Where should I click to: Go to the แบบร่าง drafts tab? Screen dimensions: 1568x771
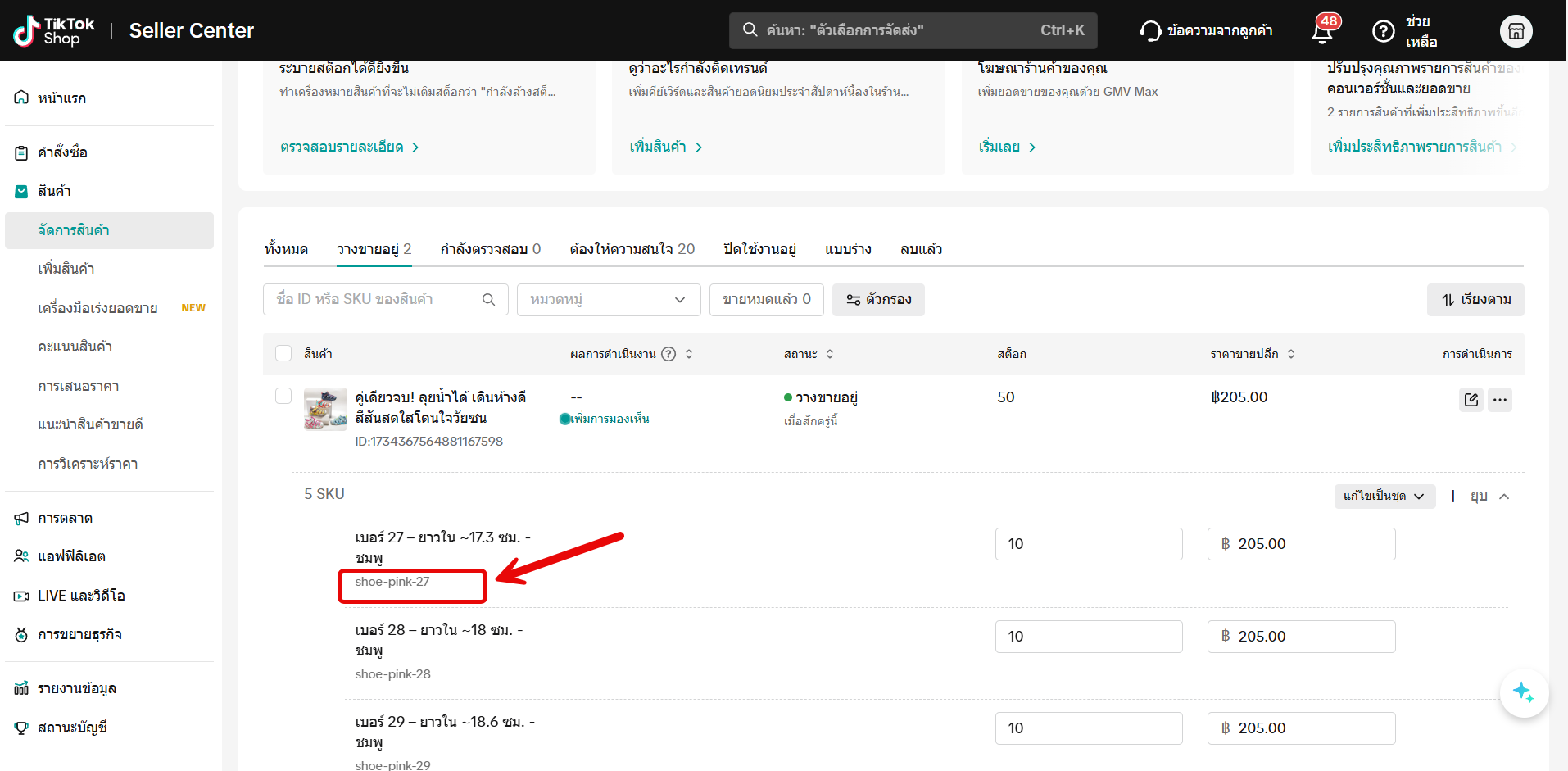847,249
